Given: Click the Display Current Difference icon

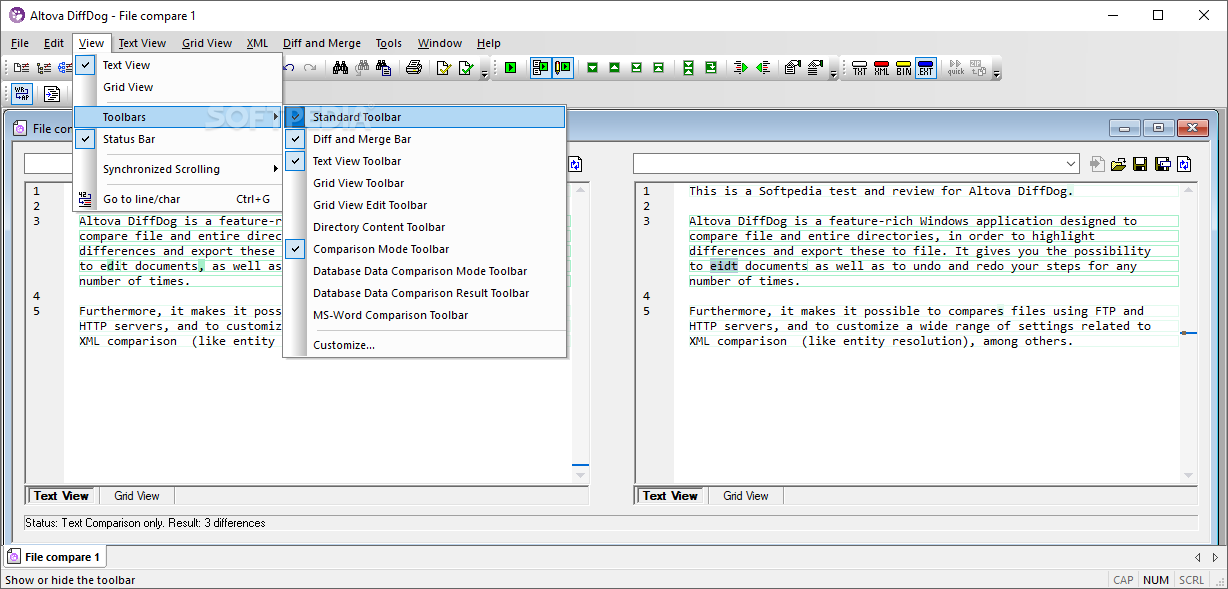Looking at the screenshot, I should pyautogui.click(x=688, y=68).
